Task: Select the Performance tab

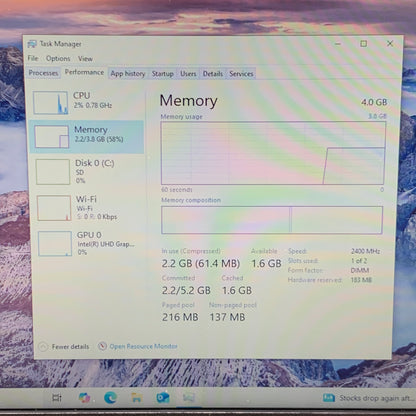Action: pos(84,72)
